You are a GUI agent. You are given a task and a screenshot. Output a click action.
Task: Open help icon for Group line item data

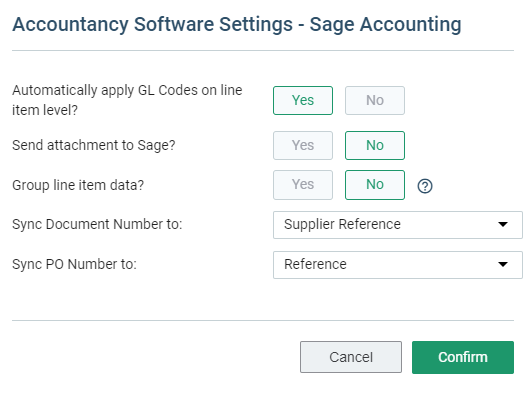point(425,186)
